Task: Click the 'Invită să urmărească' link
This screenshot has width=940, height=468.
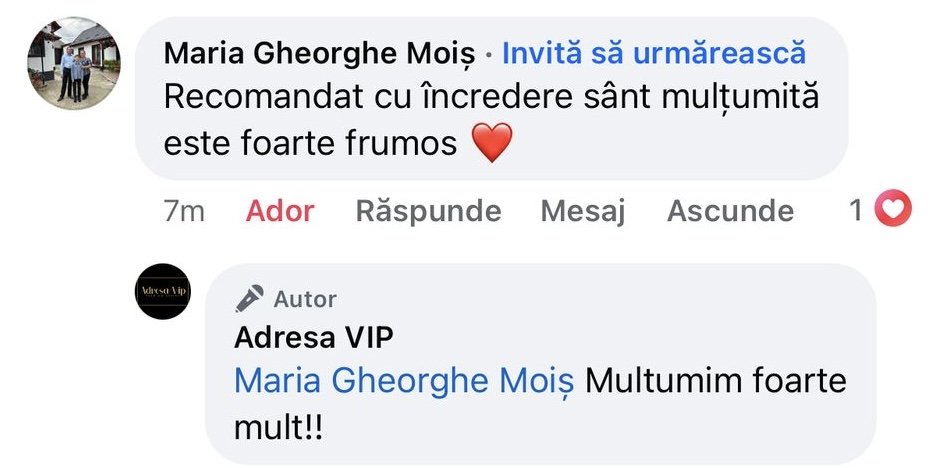Action: (x=653, y=53)
